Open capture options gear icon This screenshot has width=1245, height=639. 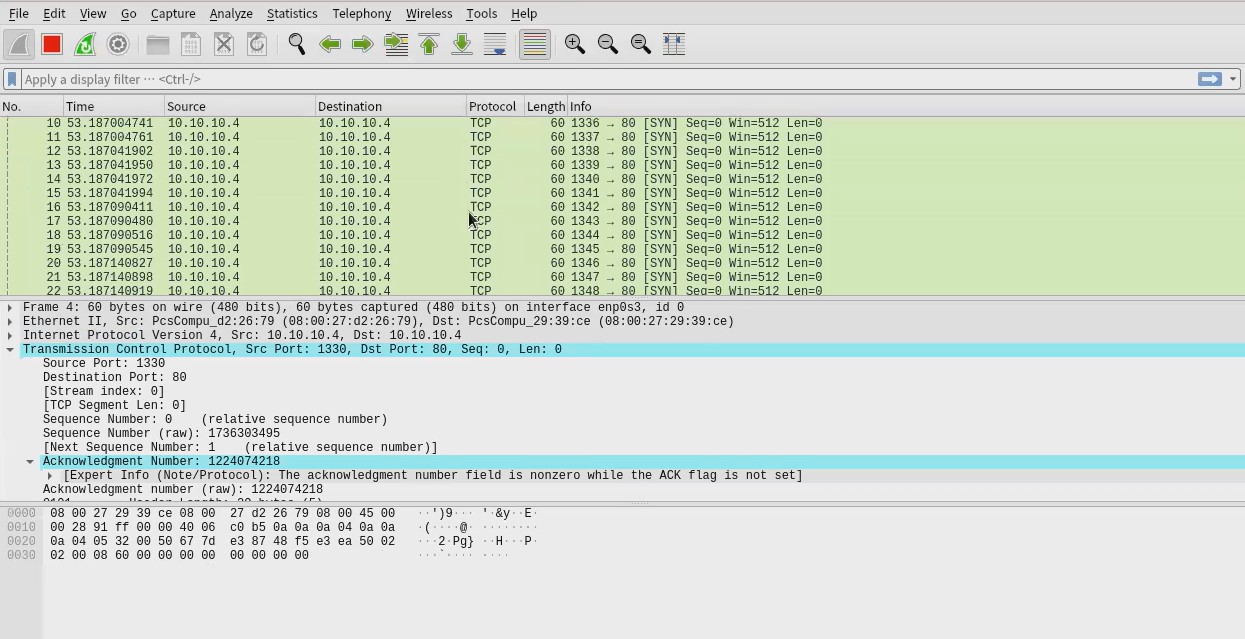coord(118,44)
